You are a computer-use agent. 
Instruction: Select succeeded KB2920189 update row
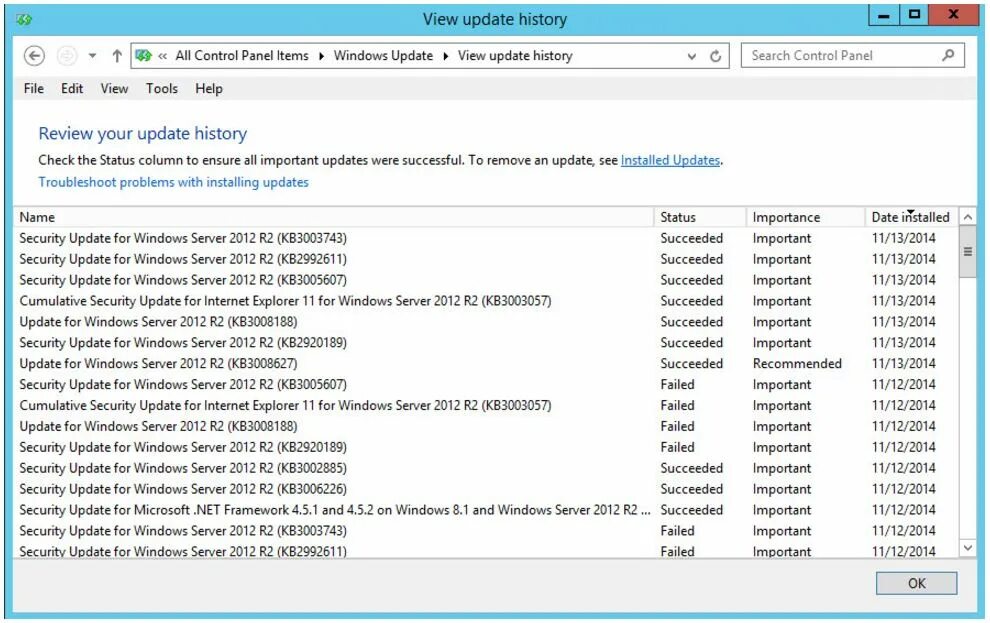(x=485, y=342)
